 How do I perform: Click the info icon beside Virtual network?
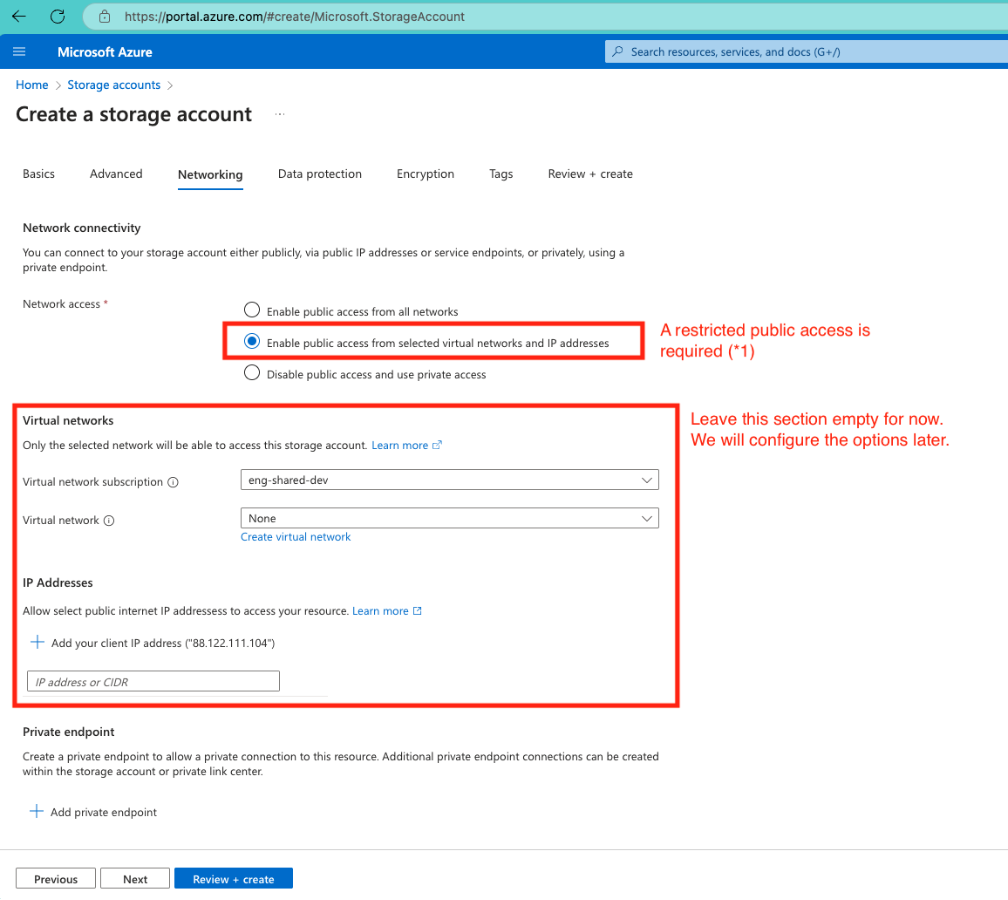click(109, 520)
